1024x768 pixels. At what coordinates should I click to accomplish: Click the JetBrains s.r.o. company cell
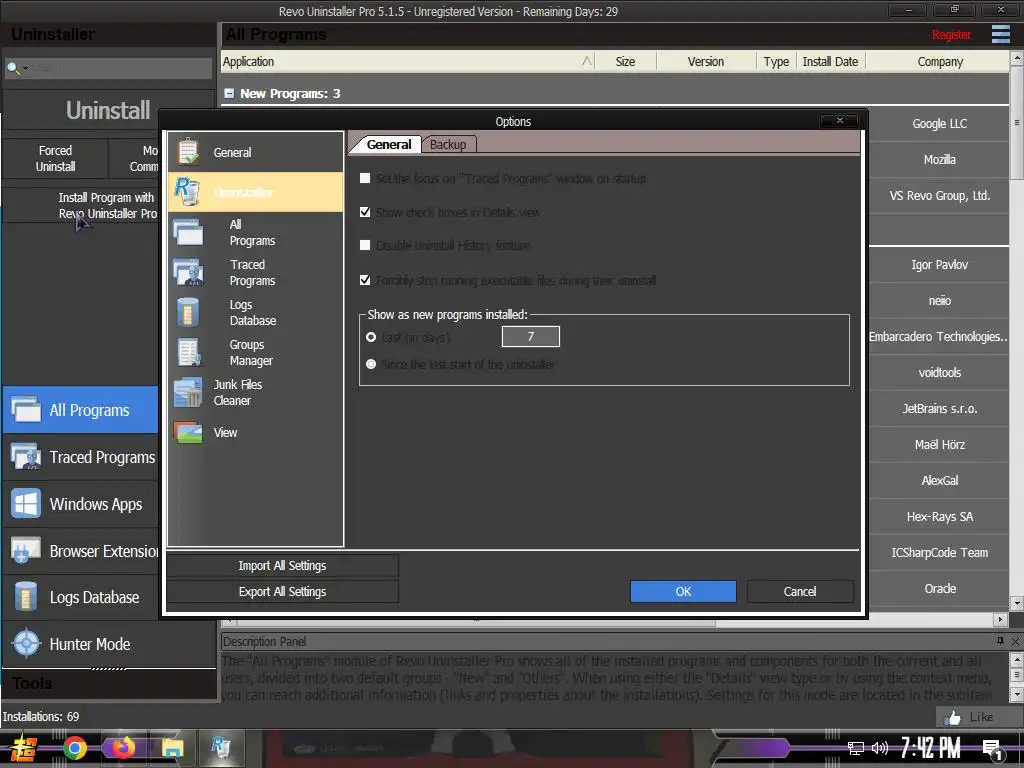click(939, 408)
